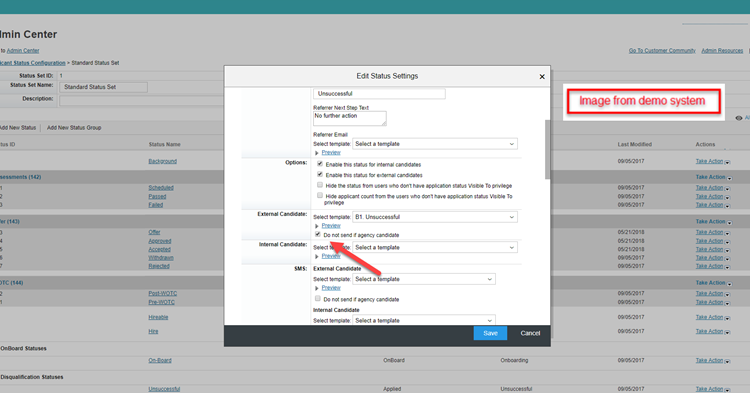The image size is (750, 393).
Task: Click Add New Status Group
Action: 74,128
